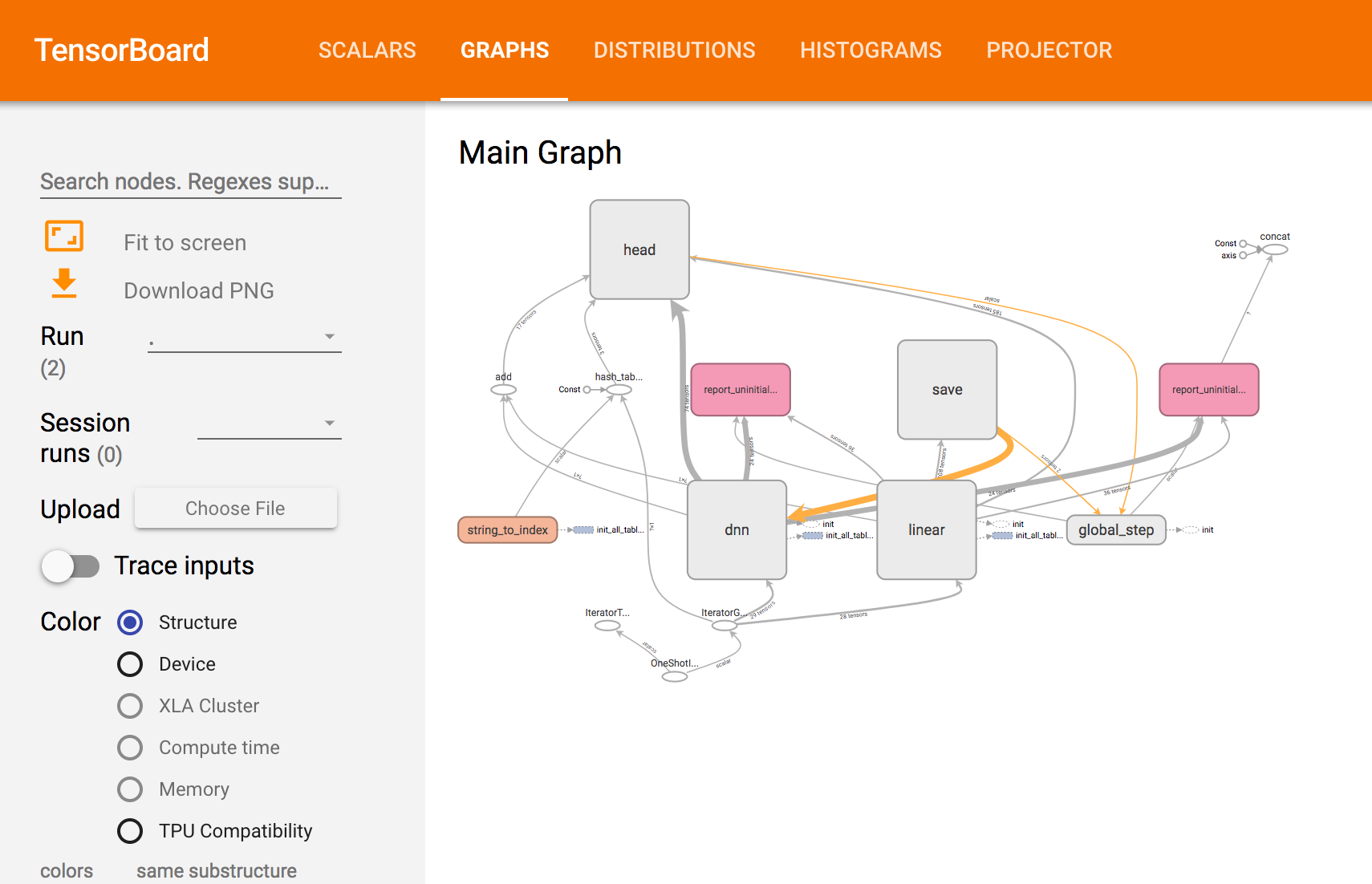Click the Fit to screen icon
Viewport: 1372px width, 884px height.
click(x=64, y=237)
